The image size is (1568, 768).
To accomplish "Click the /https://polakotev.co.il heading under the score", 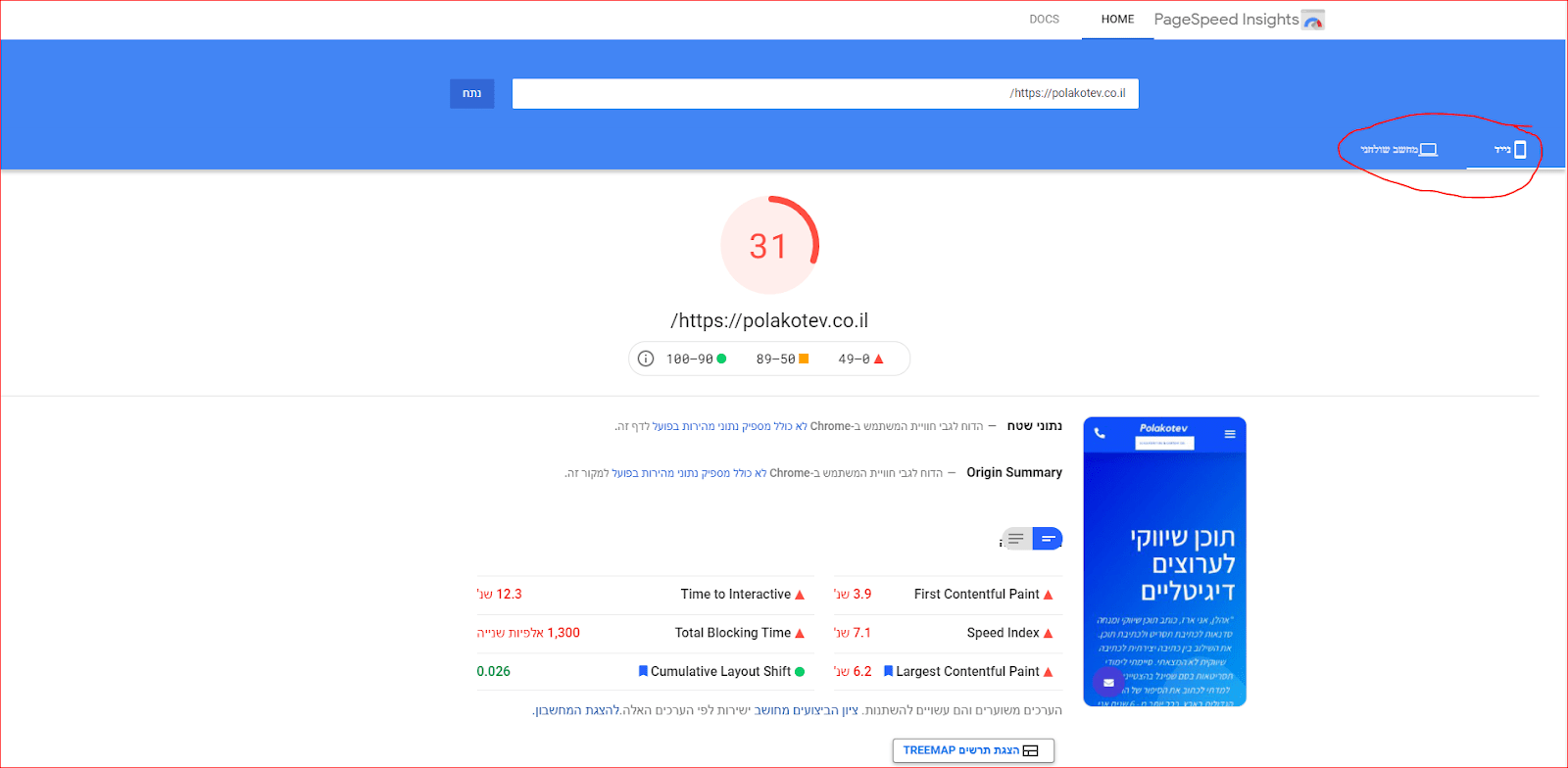I will [769, 320].
